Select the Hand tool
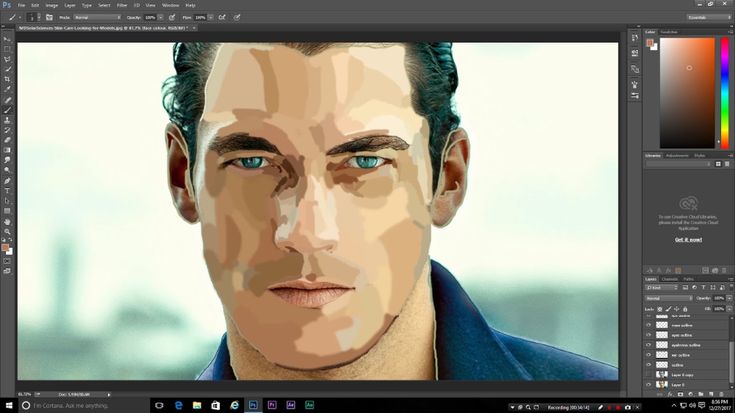This screenshot has height=413, width=735. click(7, 222)
